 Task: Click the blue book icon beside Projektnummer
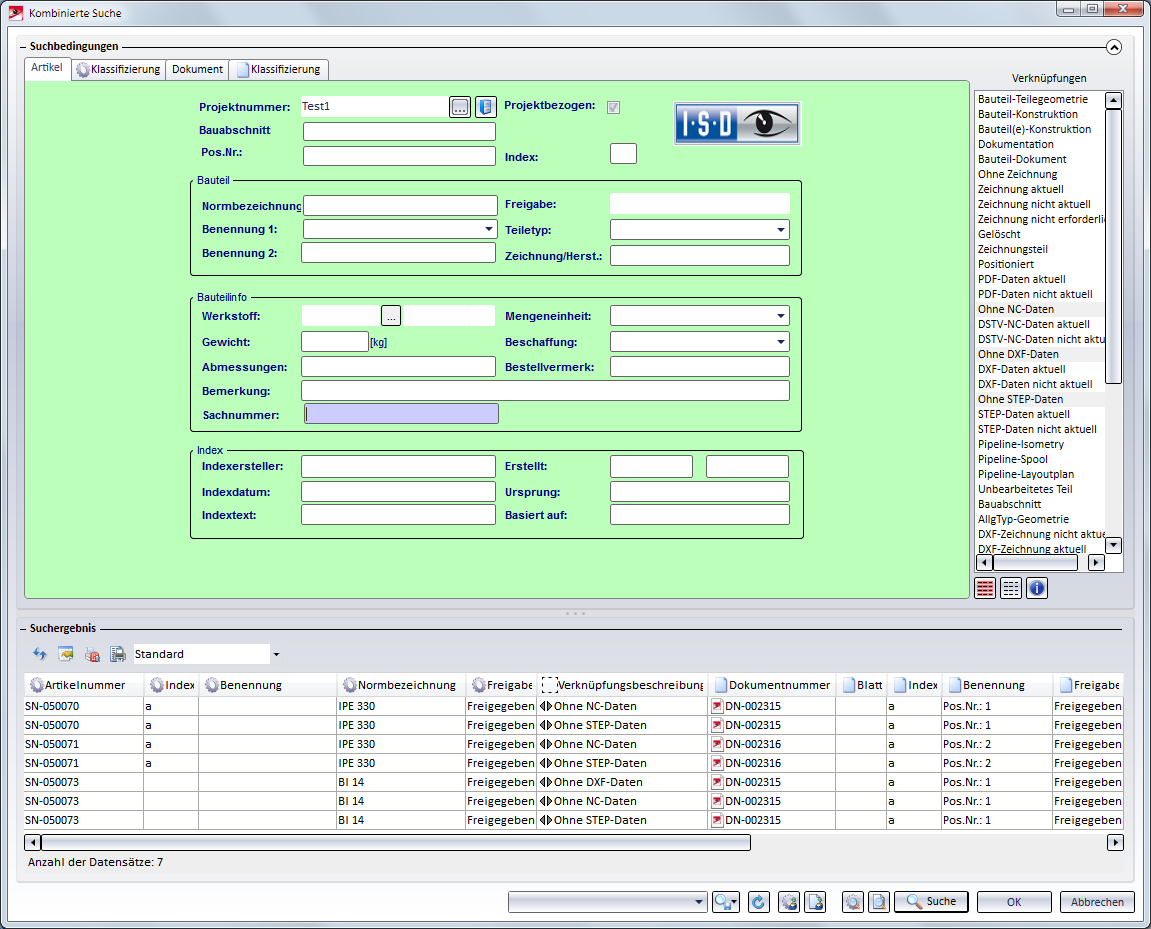pyautogui.click(x=485, y=107)
